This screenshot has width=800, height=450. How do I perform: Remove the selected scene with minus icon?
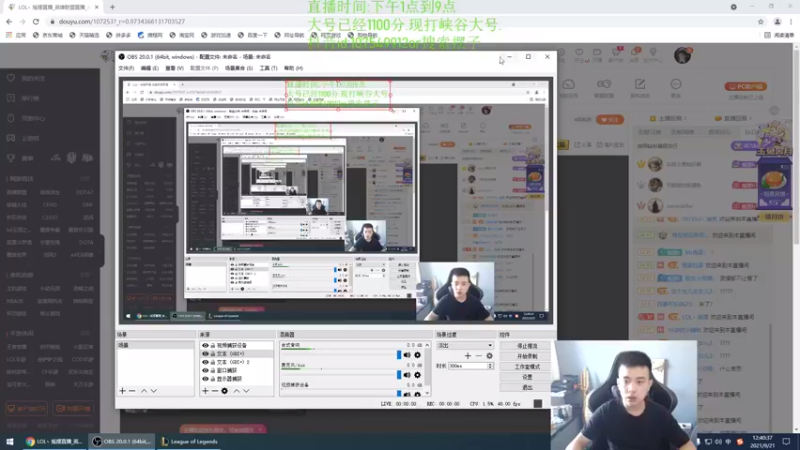132,391
